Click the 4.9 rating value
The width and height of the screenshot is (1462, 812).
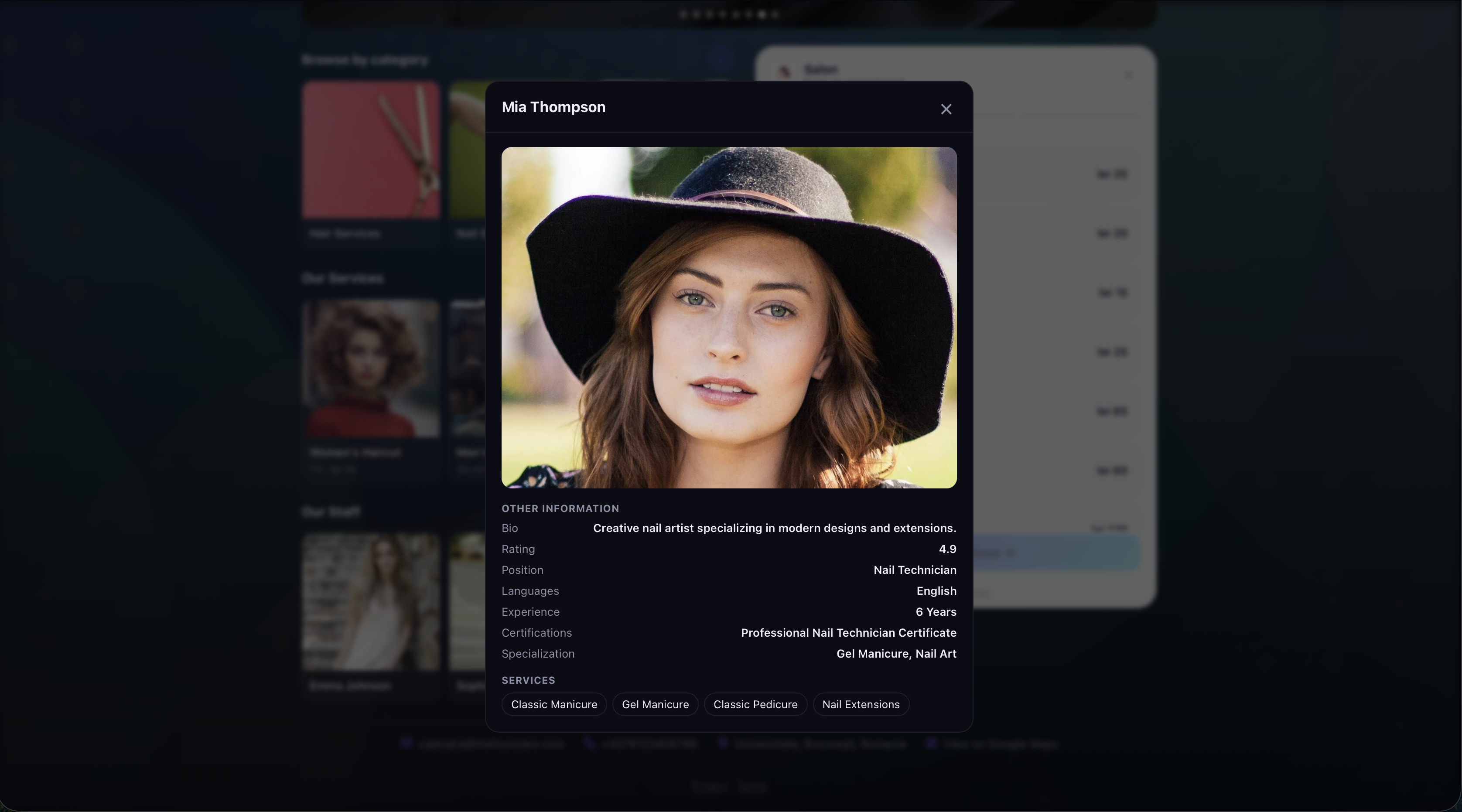tap(947, 549)
